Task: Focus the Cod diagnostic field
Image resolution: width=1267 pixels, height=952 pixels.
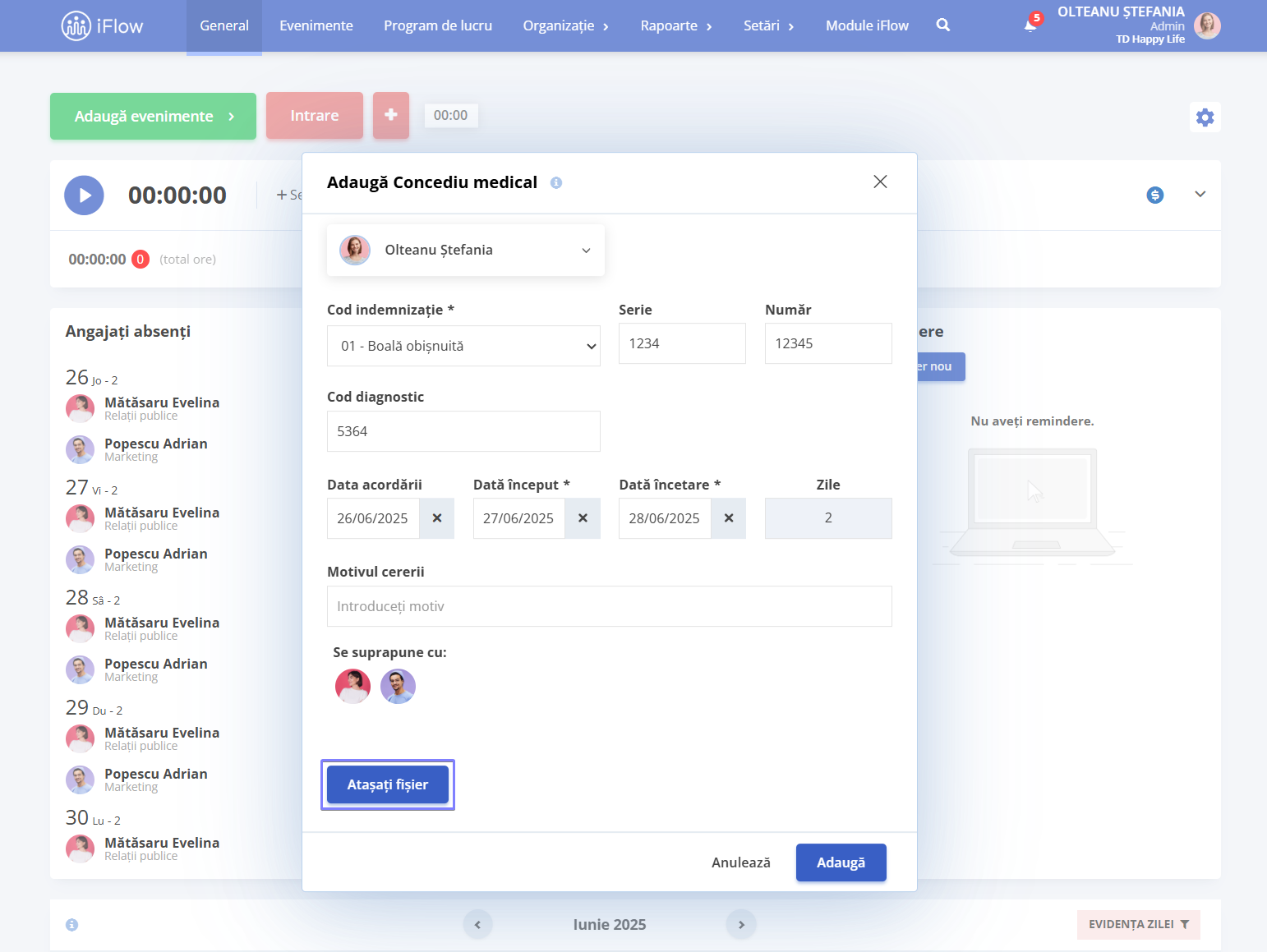Action: (x=463, y=431)
